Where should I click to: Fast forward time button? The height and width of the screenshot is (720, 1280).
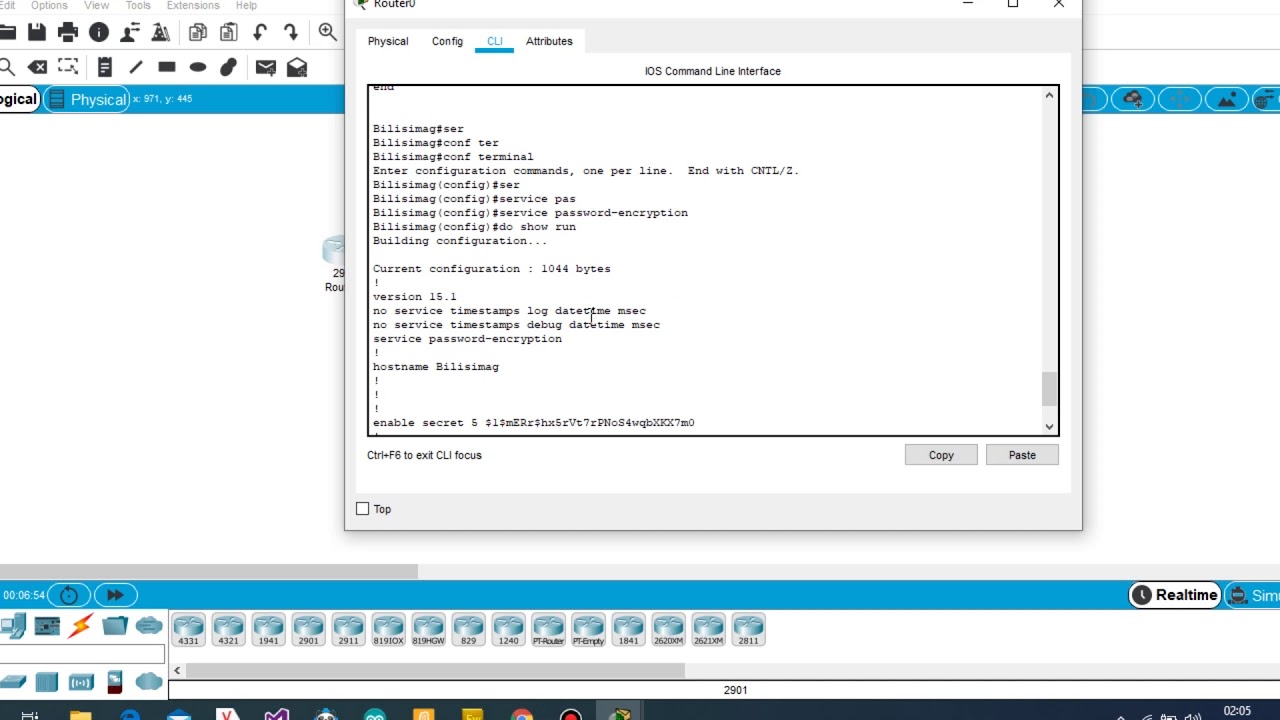pyautogui.click(x=115, y=595)
